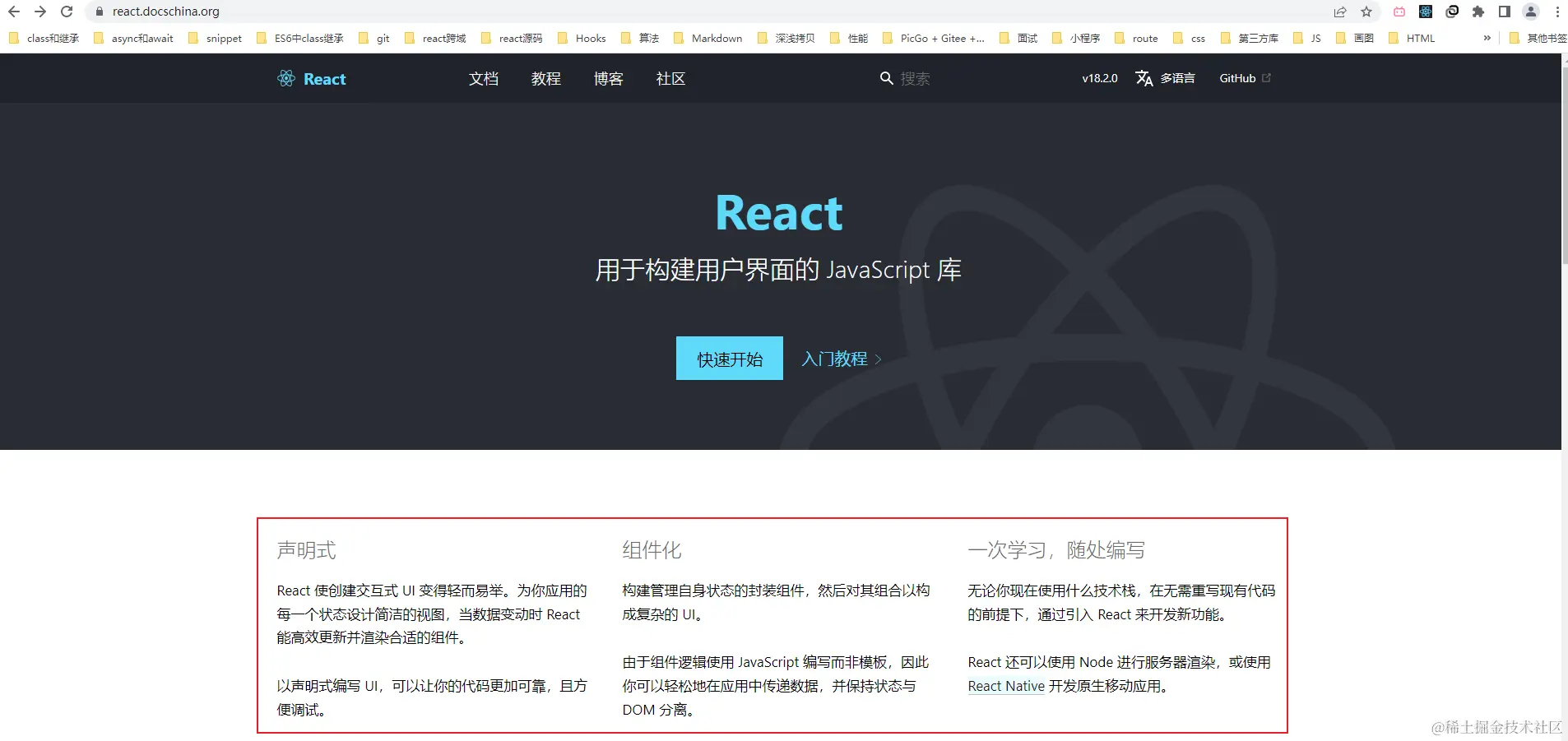This screenshot has width=1568, height=741.
Task: Show the hidden bookmarks overflow
Action: pos(1487,38)
